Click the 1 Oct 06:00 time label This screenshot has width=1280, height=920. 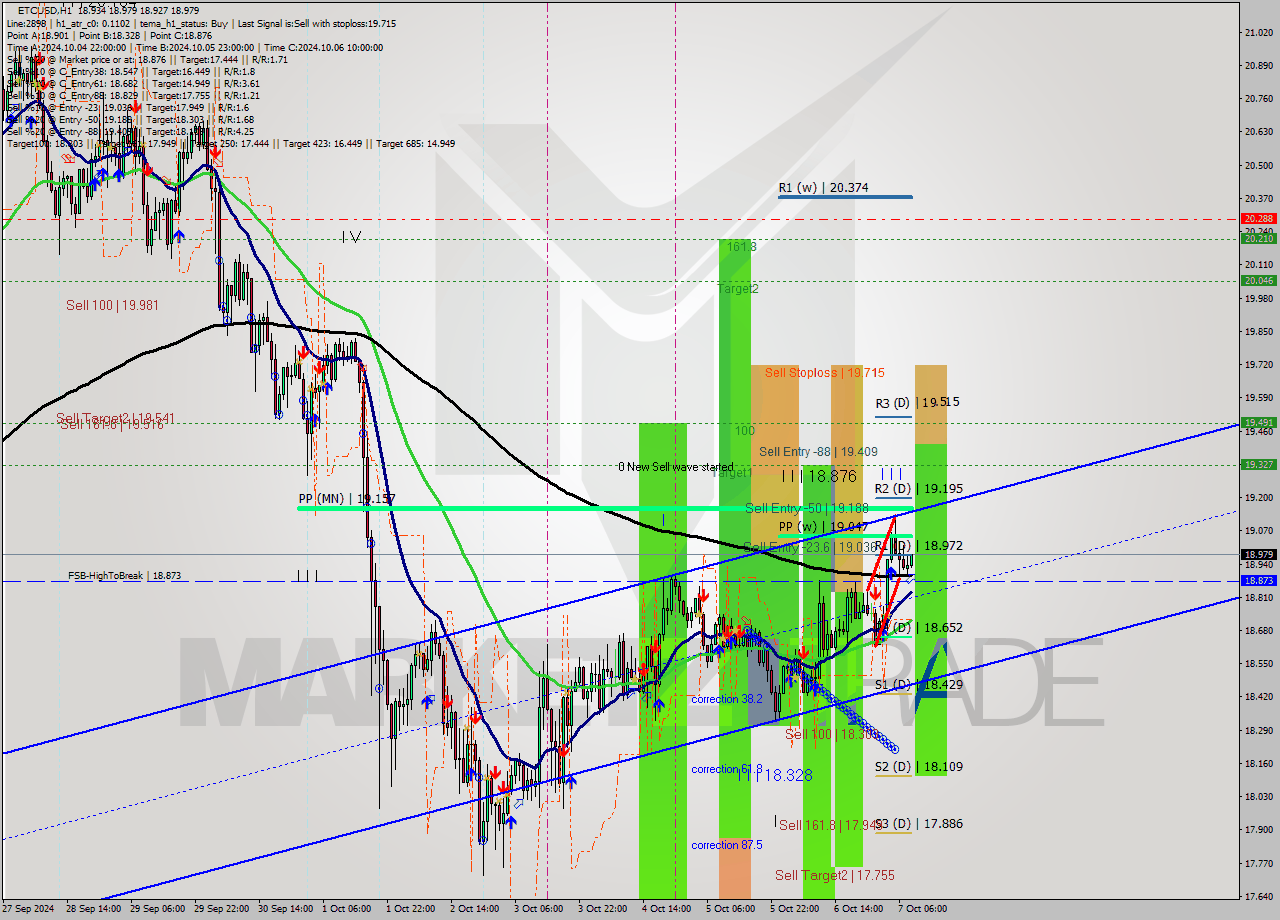click(x=348, y=909)
